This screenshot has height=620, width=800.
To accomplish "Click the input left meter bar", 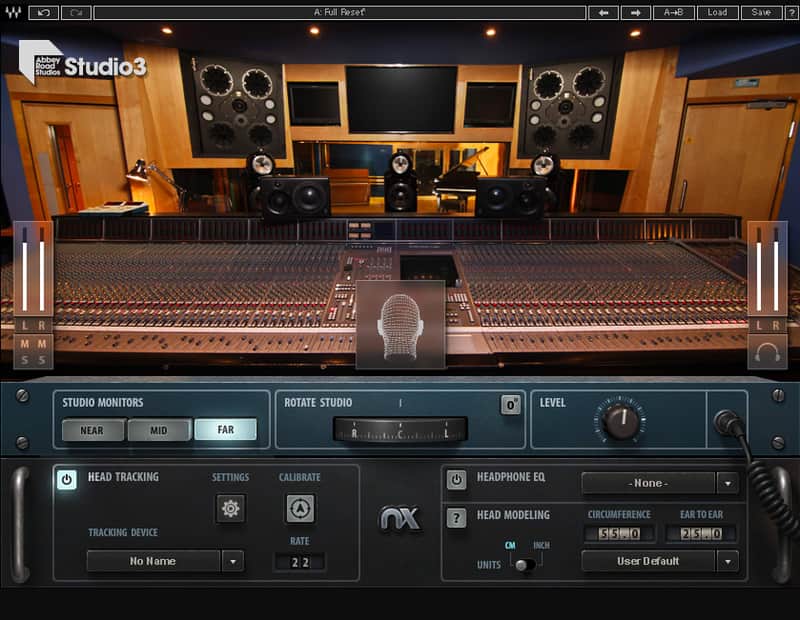I will [x=24, y=270].
